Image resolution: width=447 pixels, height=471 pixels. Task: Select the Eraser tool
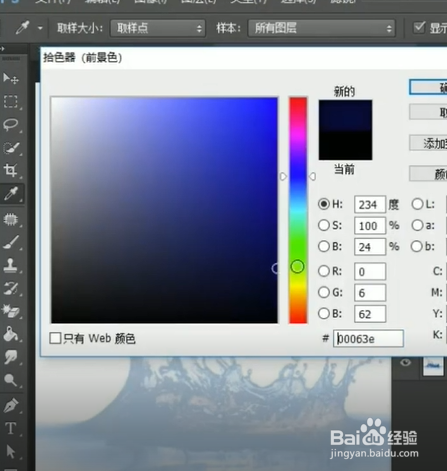tap(11, 311)
